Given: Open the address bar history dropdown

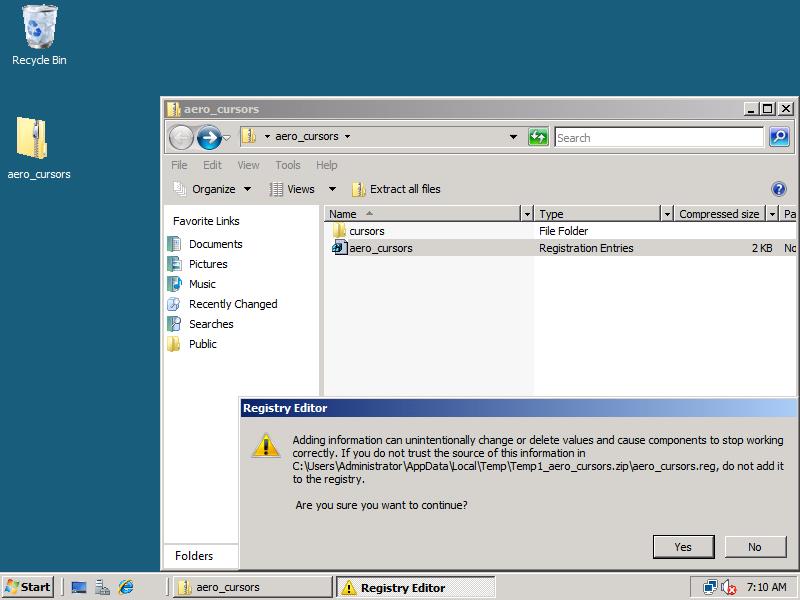Looking at the screenshot, I should tap(513, 137).
